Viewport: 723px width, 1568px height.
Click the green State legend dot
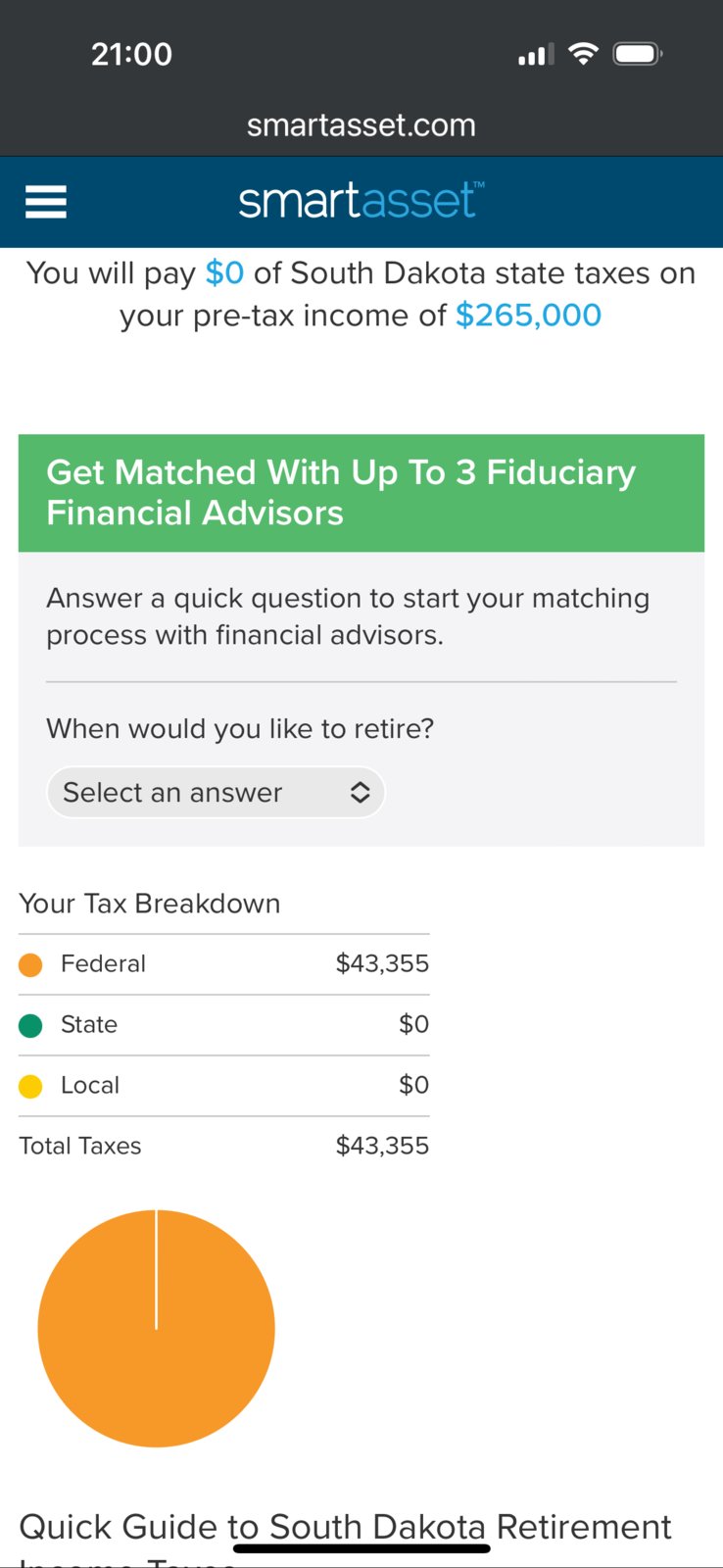(30, 1025)
